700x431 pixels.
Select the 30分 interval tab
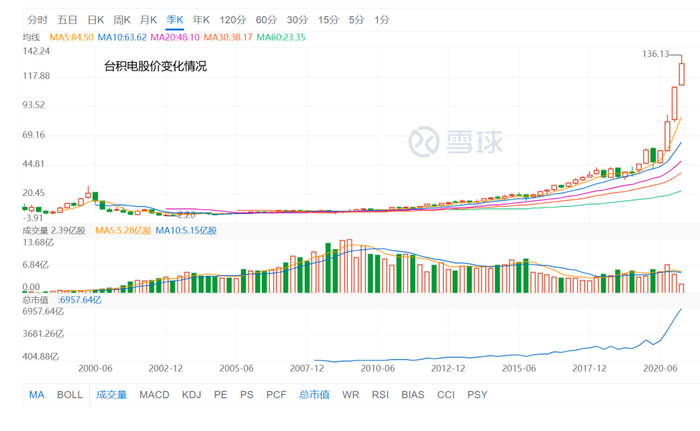[297, 20]
